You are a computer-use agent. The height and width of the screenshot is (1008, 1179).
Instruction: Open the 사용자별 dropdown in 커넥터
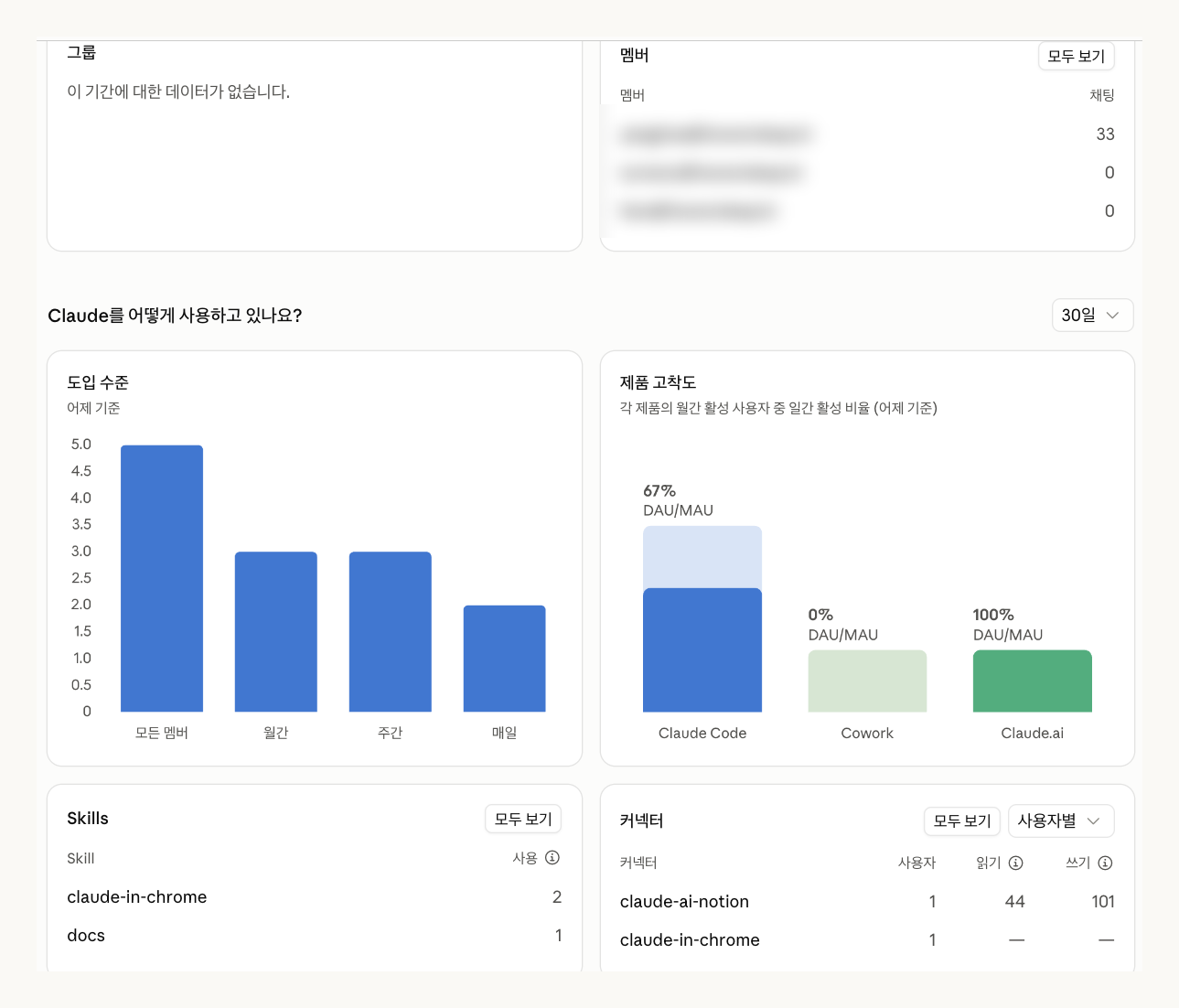point(1061,821)
